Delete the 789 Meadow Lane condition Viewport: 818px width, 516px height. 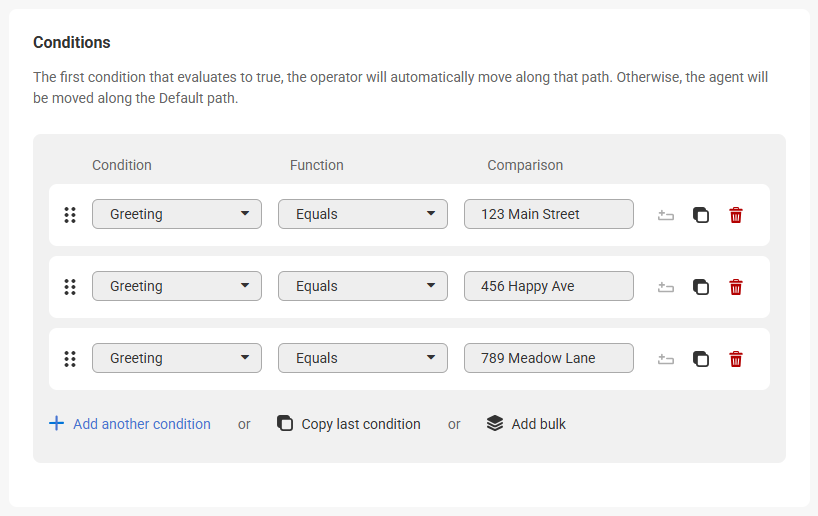[736, 359]
